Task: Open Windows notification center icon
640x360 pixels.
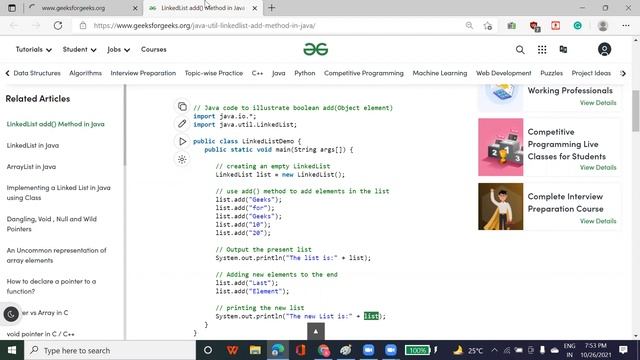Action: click(623, 350)
